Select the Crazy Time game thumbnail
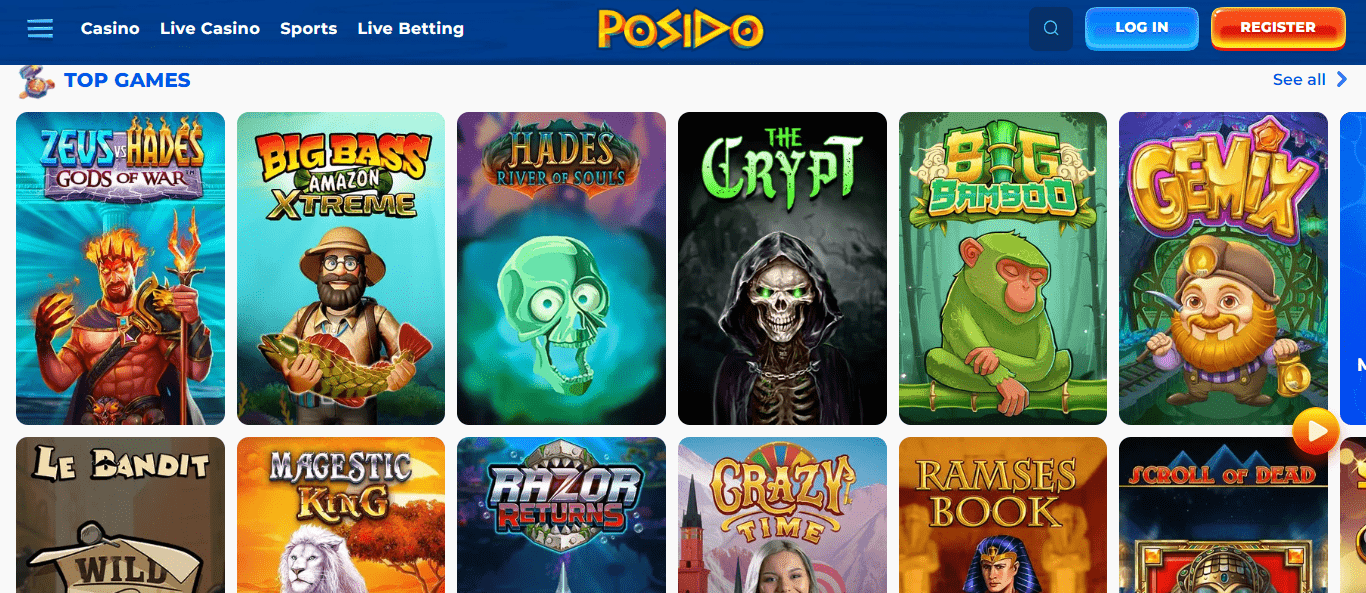The image size is (1366, 593). click(x=782, y=515)
